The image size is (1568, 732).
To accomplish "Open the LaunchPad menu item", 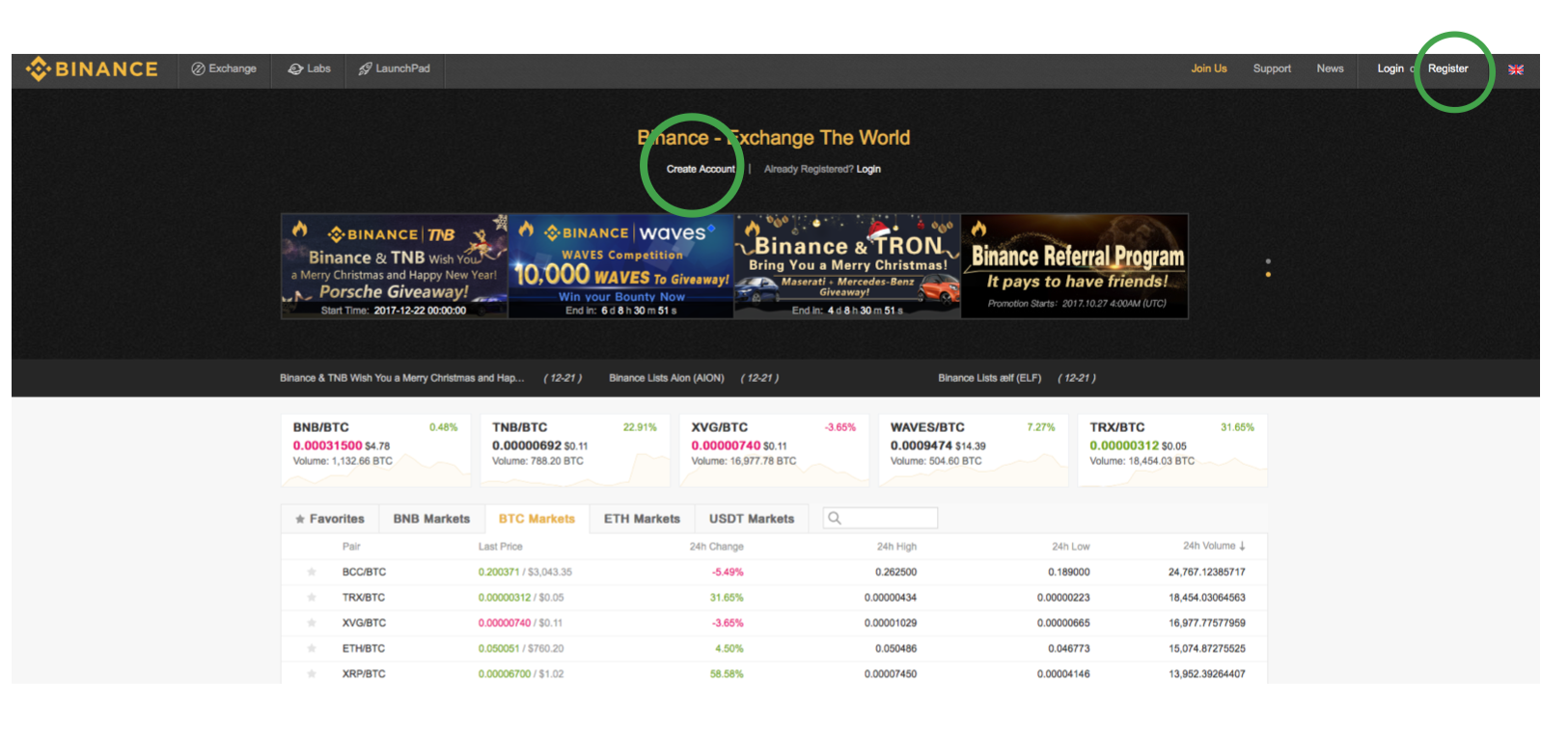I will [394, 68].
